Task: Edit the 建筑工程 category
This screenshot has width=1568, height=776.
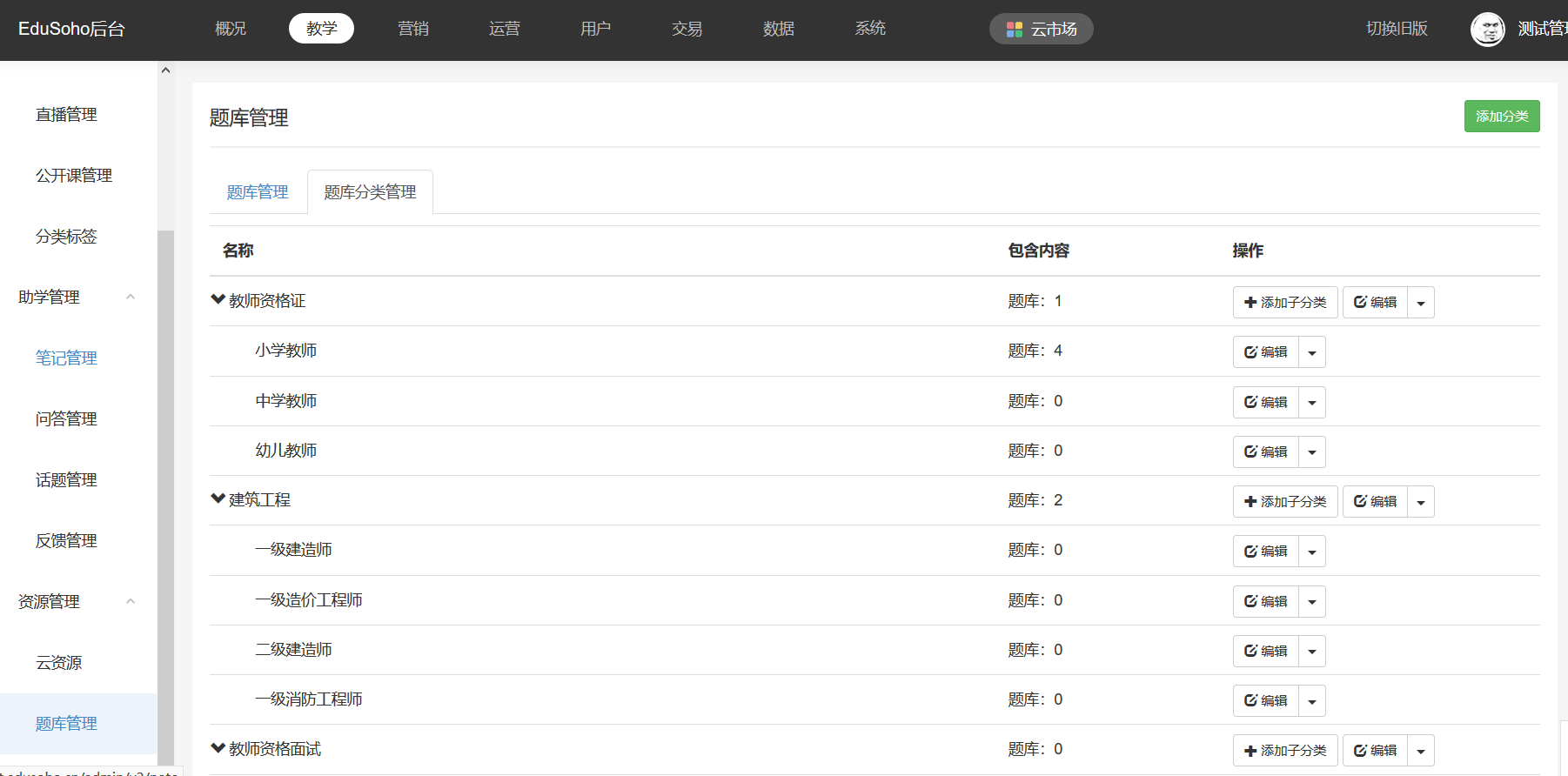Action: pyautogui.click(x=1375, y=502)
